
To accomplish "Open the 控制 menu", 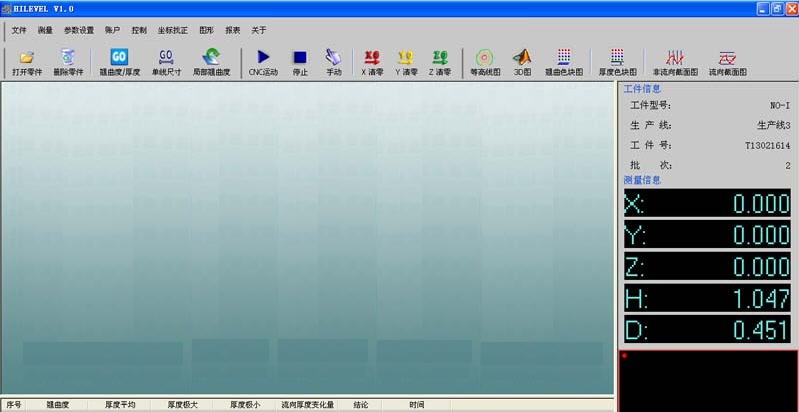I will click(x=139, y=31).
